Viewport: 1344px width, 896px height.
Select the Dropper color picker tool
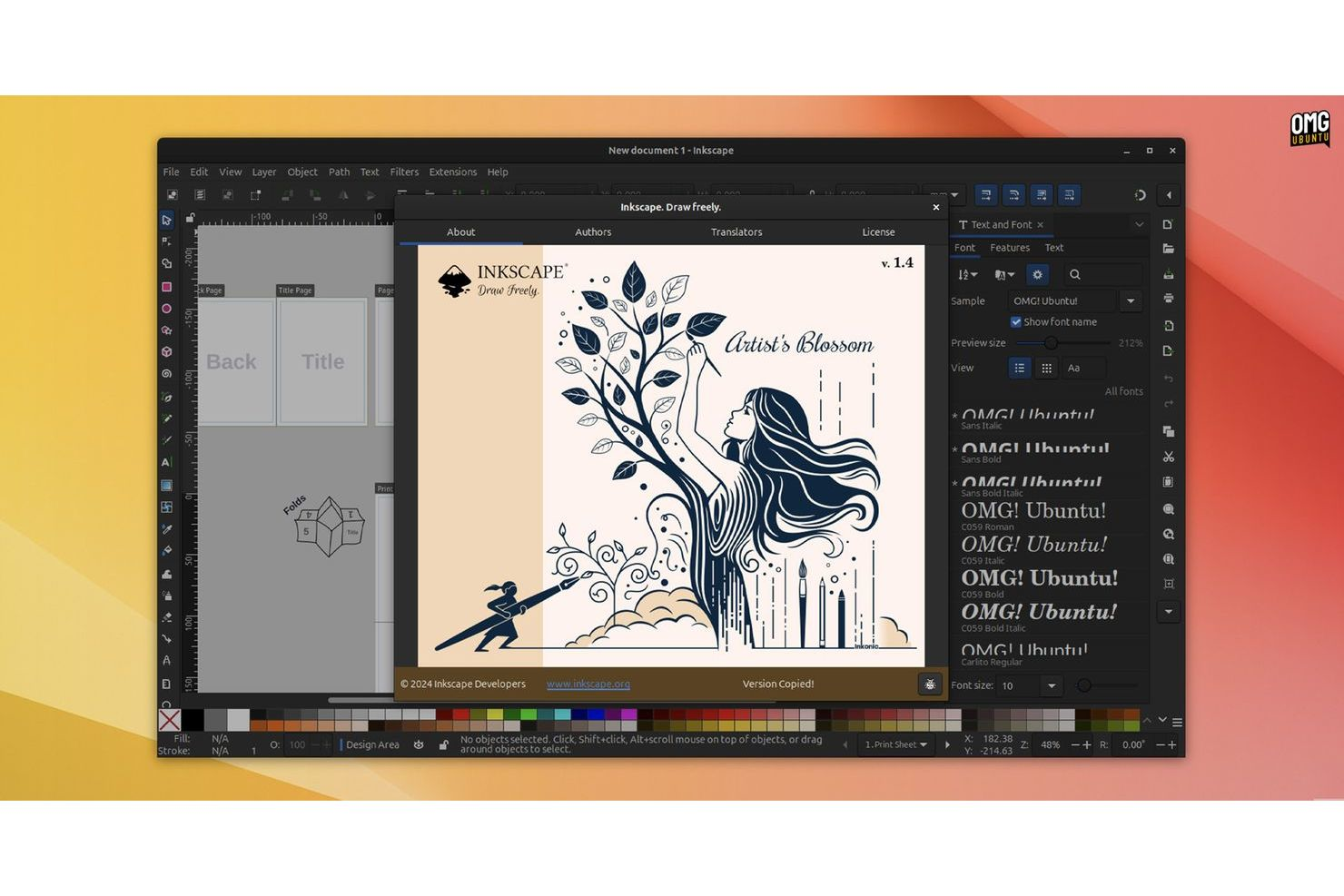[166, 528]
